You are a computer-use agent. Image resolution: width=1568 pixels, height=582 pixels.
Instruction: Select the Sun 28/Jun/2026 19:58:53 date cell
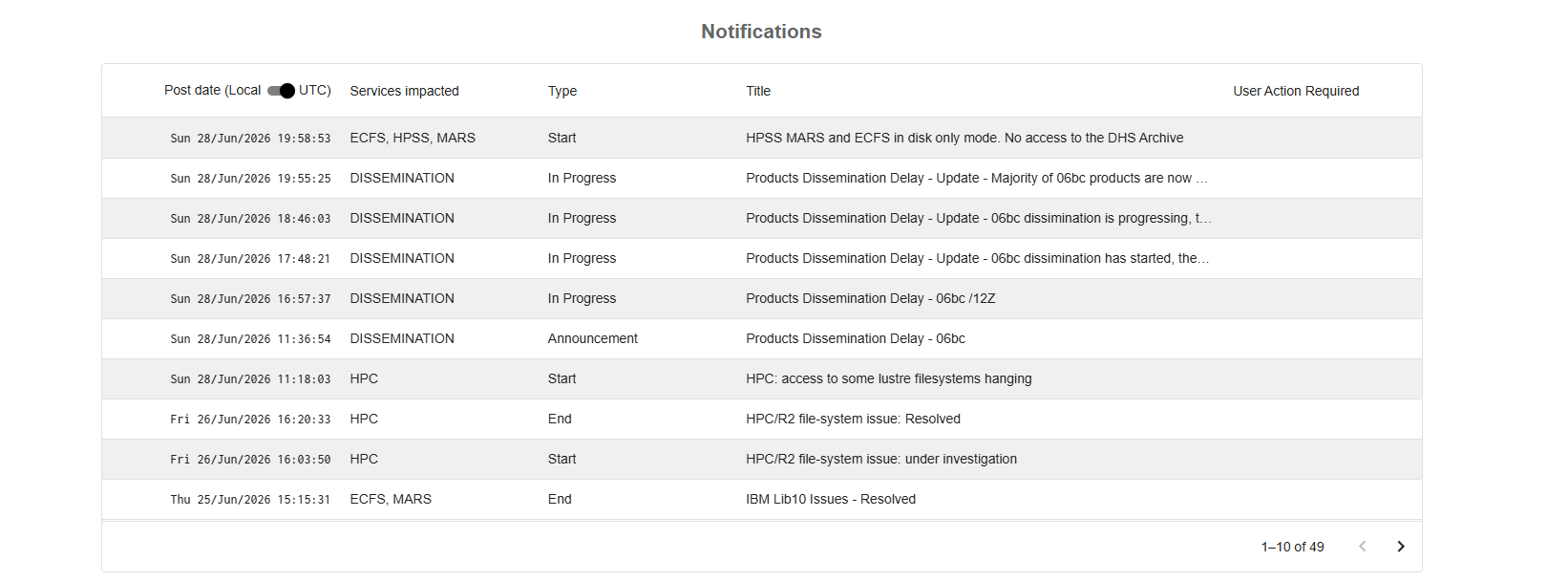(x=250, y=139)
